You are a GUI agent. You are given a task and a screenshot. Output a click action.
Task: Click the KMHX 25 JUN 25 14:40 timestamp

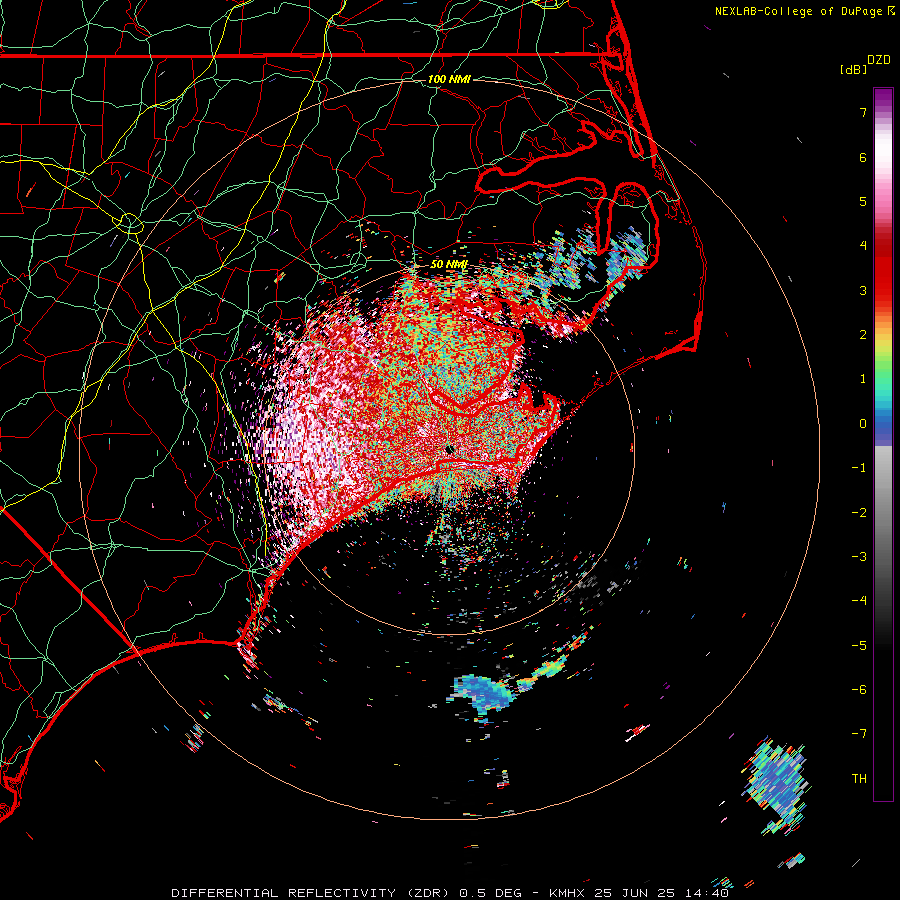639,893
